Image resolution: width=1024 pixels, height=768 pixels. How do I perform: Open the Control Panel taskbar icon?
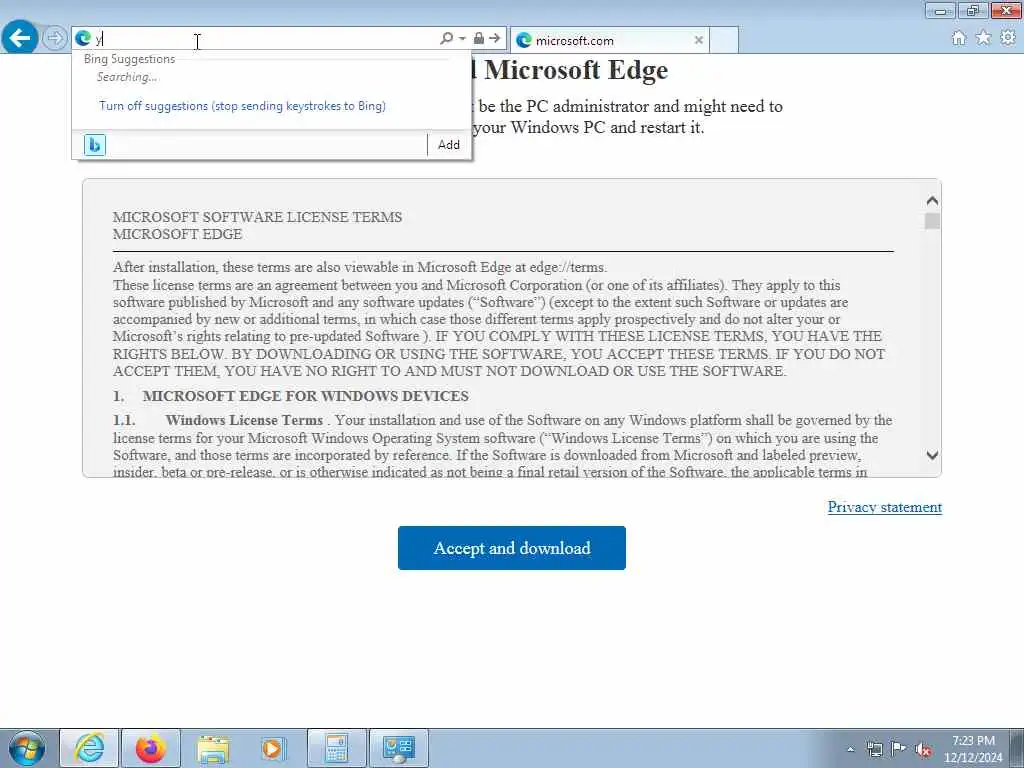(399, 748)
